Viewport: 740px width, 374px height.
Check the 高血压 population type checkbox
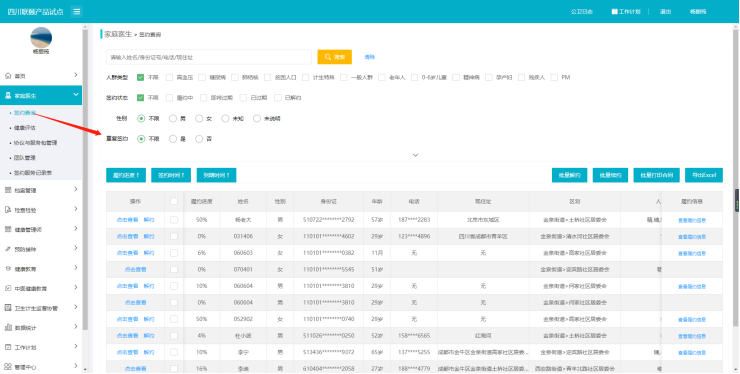(169, 77)
